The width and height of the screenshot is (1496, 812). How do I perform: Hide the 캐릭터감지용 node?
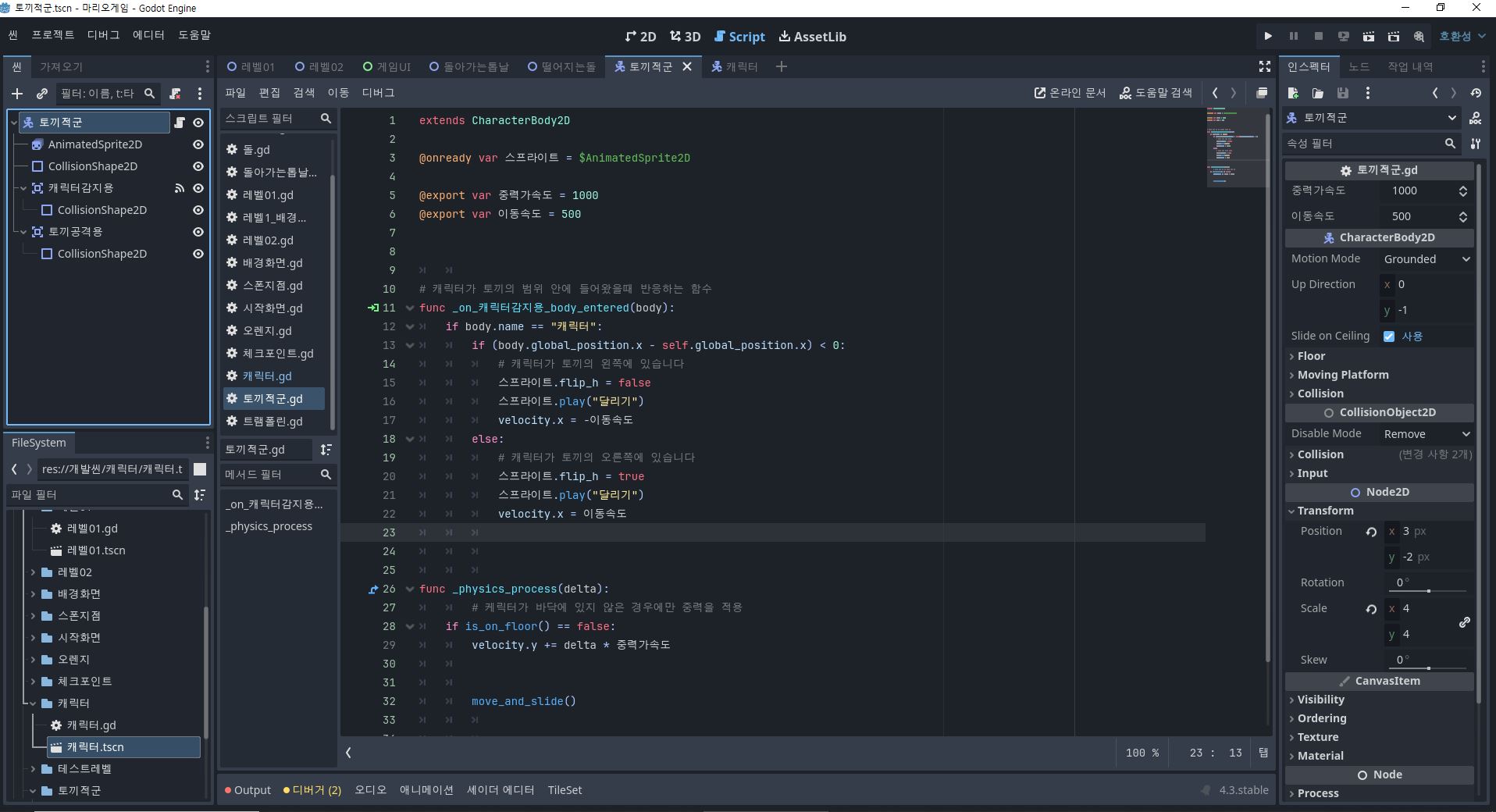(x=198, y=188)
